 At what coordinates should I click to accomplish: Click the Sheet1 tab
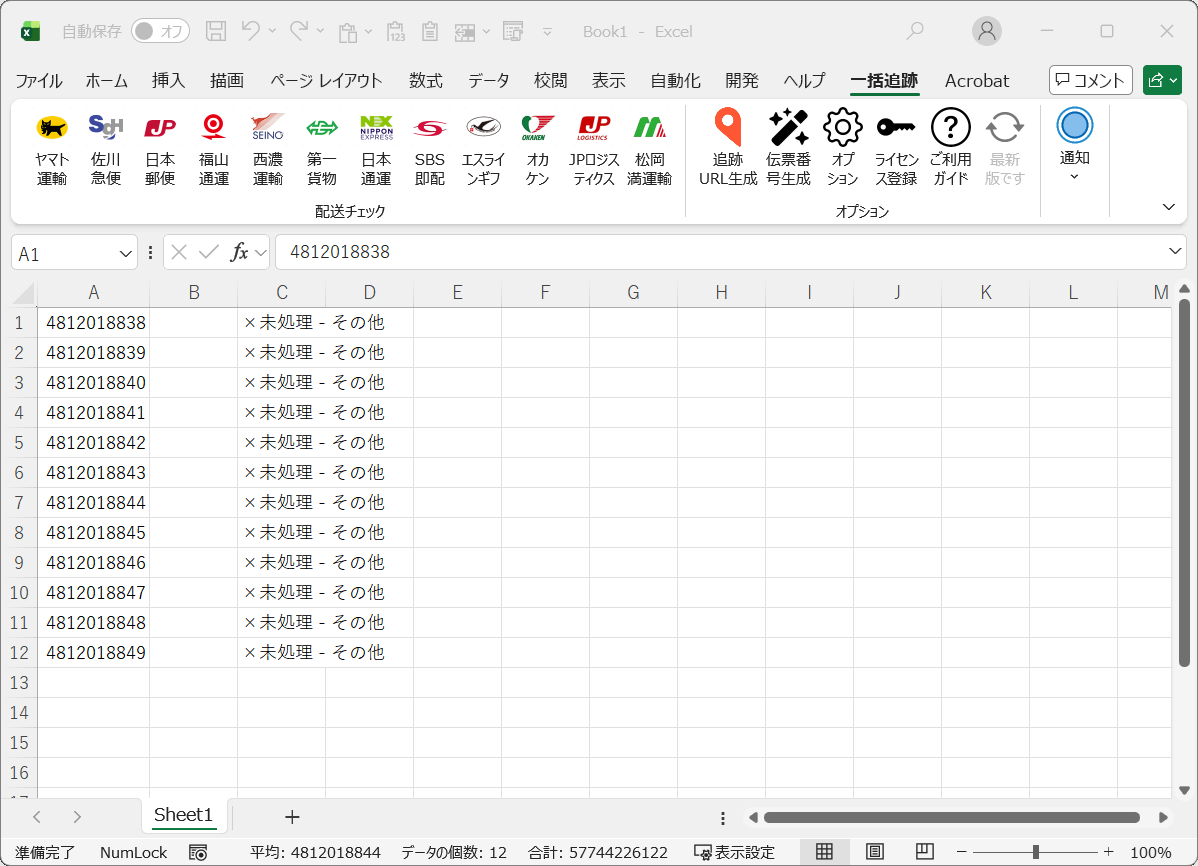click(183, 816)
